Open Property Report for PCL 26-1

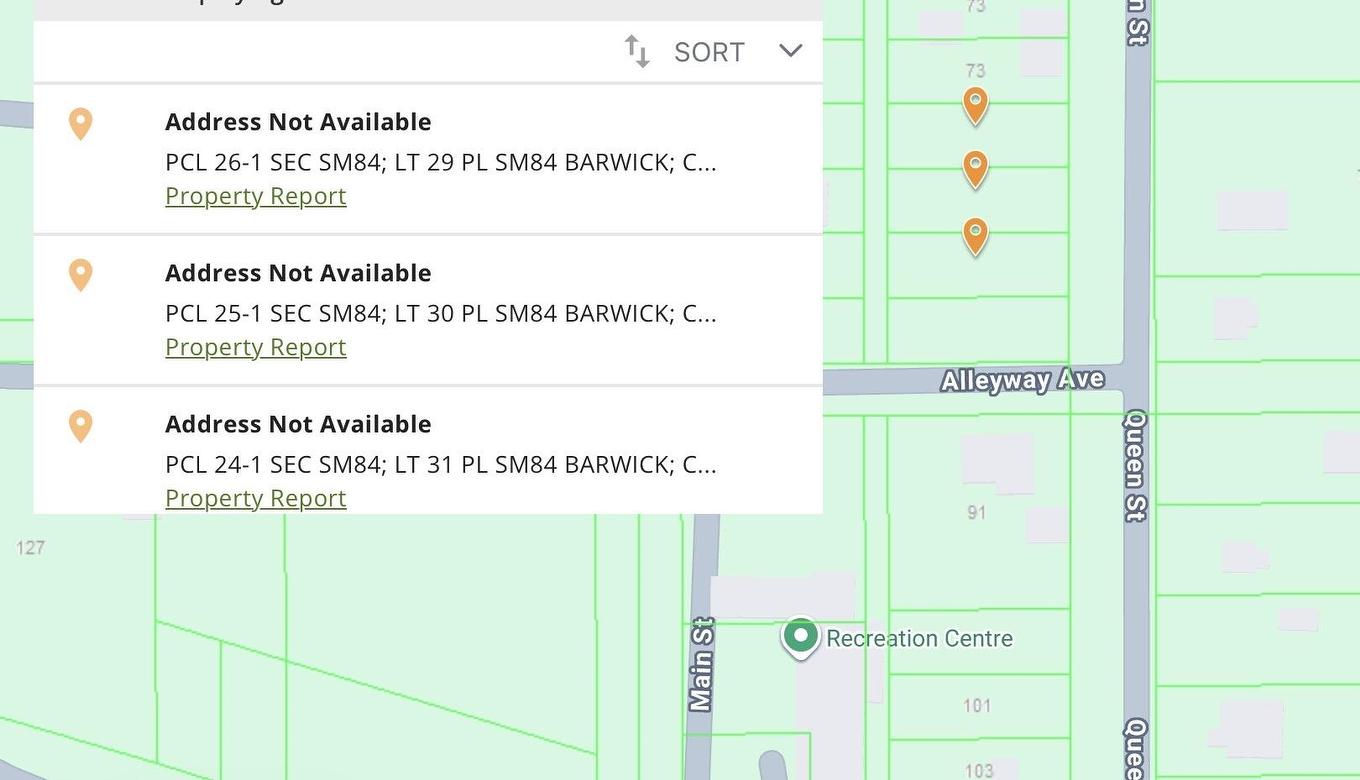click(x=255, y=196)
